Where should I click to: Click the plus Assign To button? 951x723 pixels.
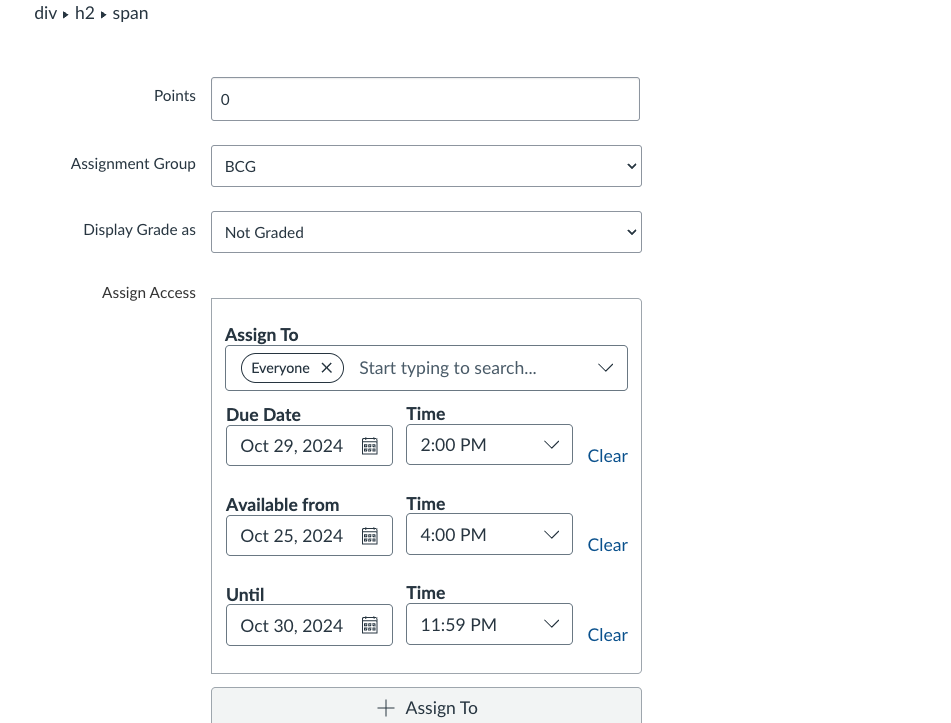coord(426,707)
